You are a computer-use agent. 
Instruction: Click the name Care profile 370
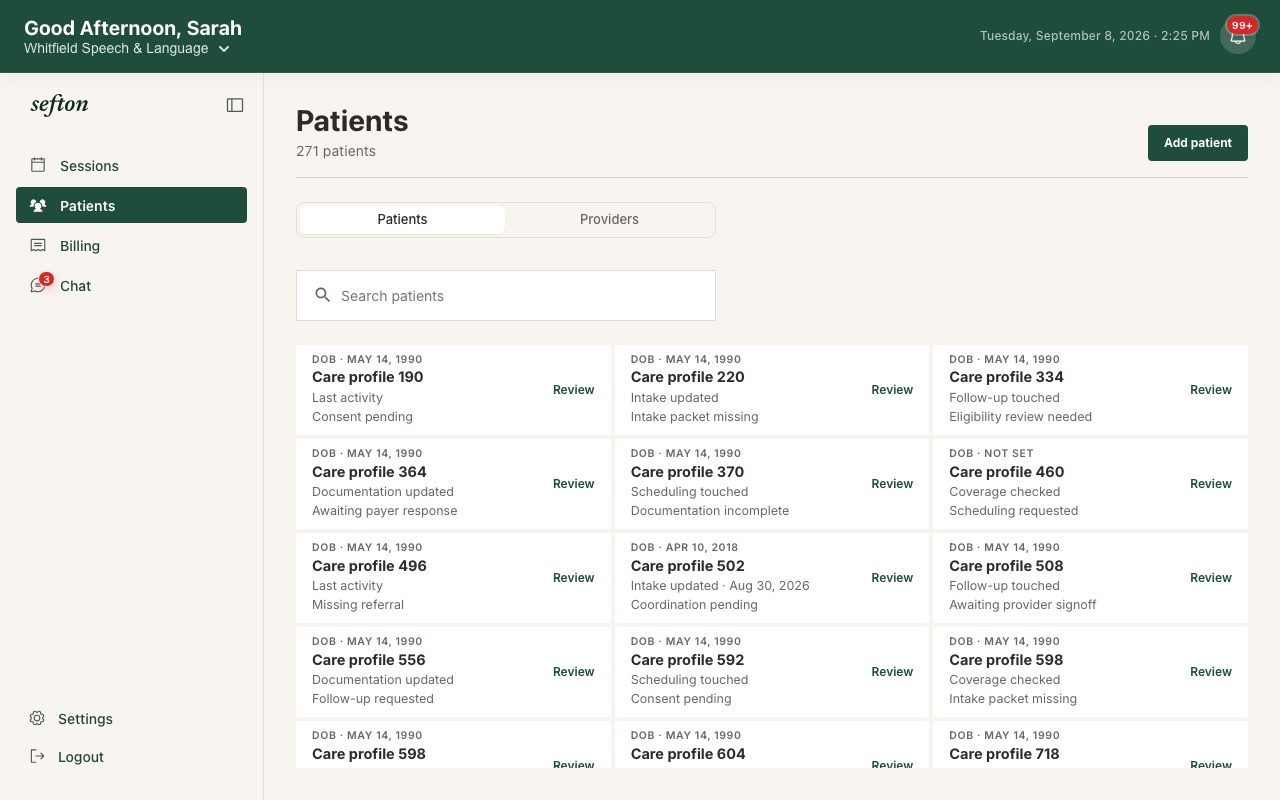coord(687,472)
